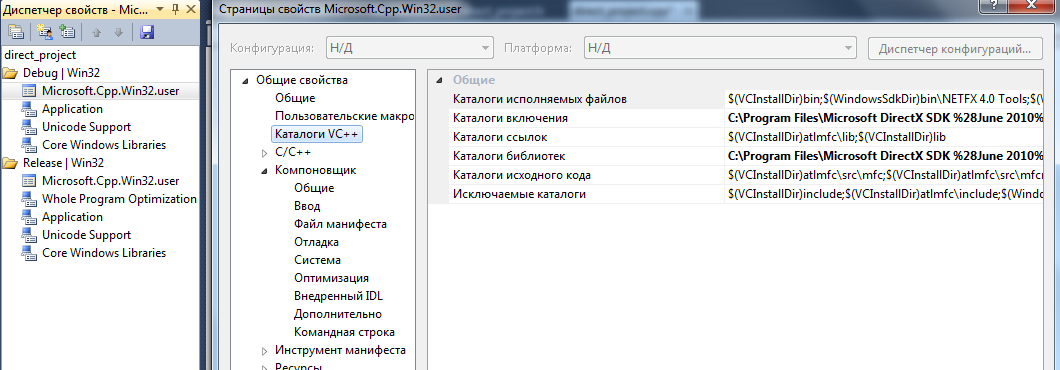Screen dimensions: 1060x370
Task: Select Microsoft.Cpp.Win32.user under Debug
Action: pyautogui.click(x=110, y=91)
